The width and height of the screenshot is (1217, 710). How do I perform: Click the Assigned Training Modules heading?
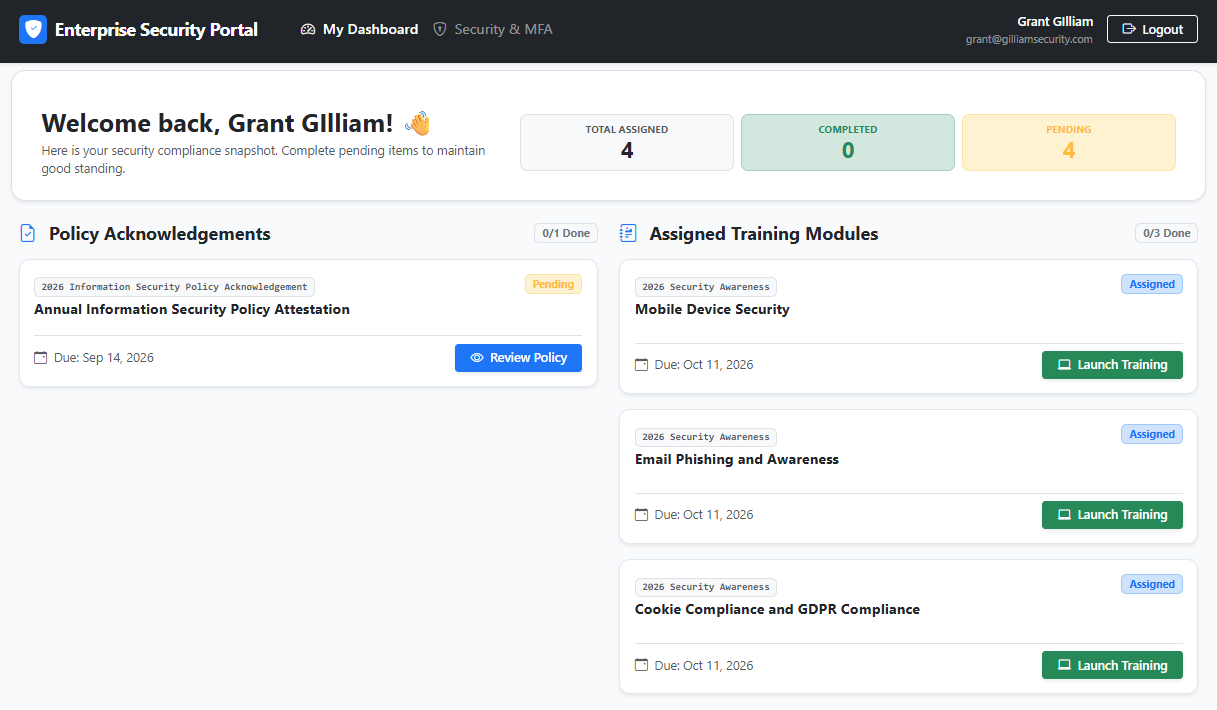(x=764, y=234)
